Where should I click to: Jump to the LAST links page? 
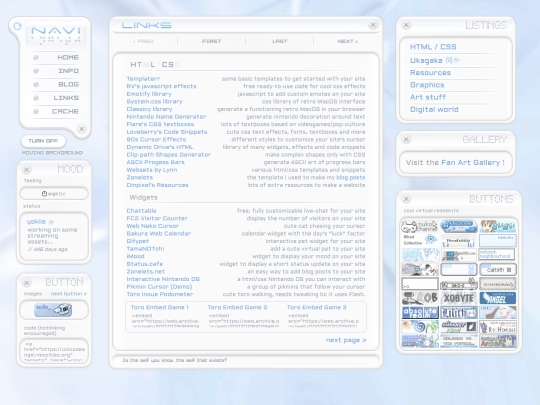(x=279, y=41)
